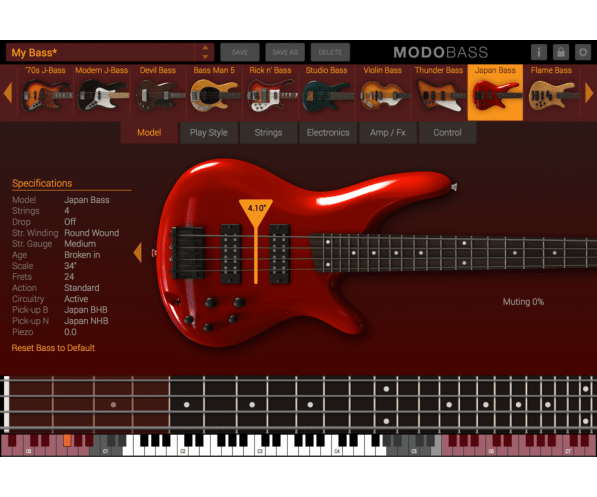Select the Rick n' Bass model
597x497 pixels.
[270, 93]
